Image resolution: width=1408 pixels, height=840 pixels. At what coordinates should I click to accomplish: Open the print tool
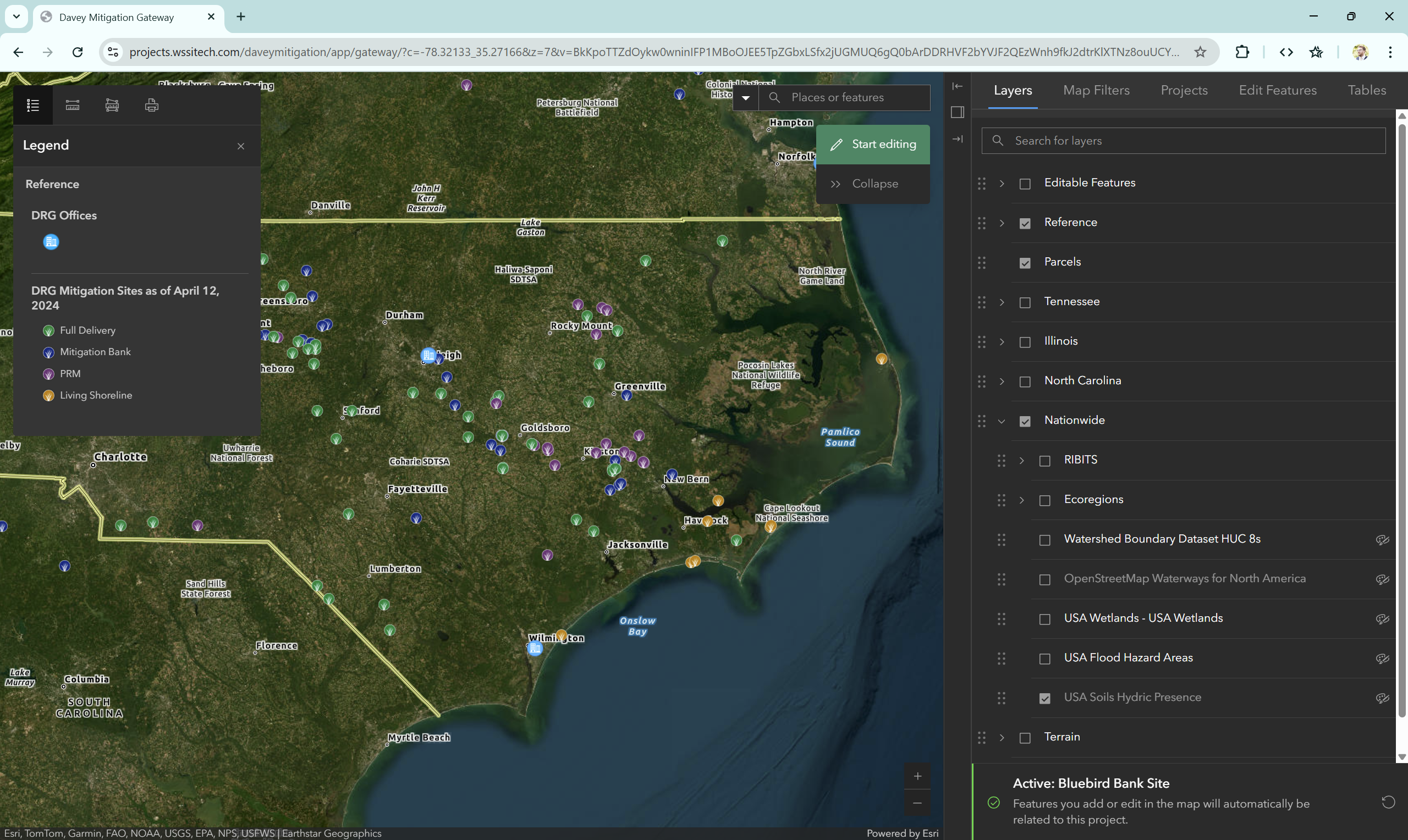click(x=152, y=104)
